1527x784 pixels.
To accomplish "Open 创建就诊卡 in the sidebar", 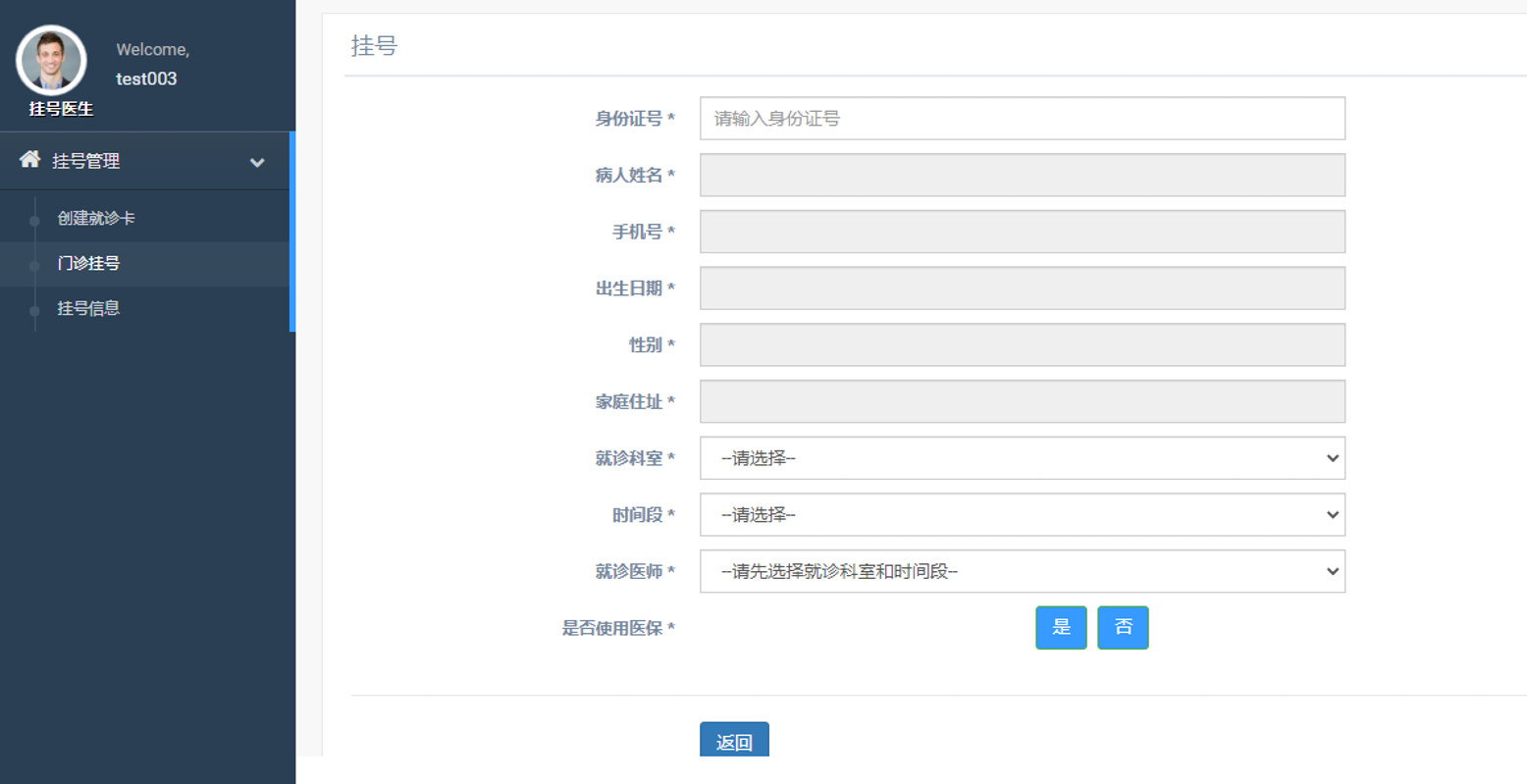I will point(96,218).
